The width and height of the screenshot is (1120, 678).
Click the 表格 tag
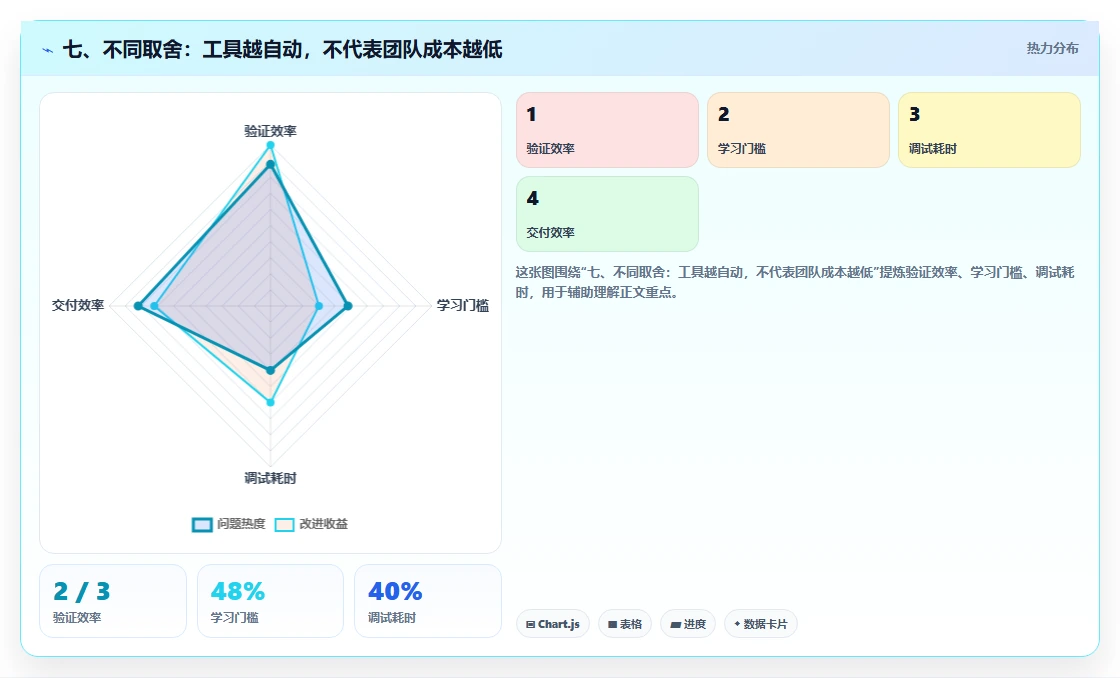coord(625,624)
